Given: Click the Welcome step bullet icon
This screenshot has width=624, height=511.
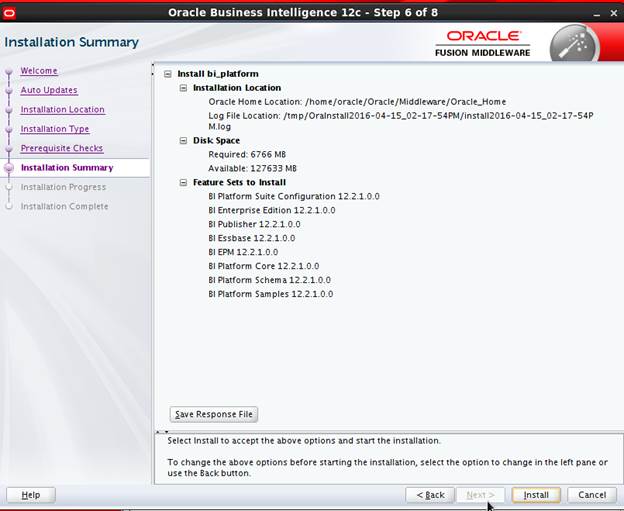Looking at the screenshot, I should (x=10, y=71).
